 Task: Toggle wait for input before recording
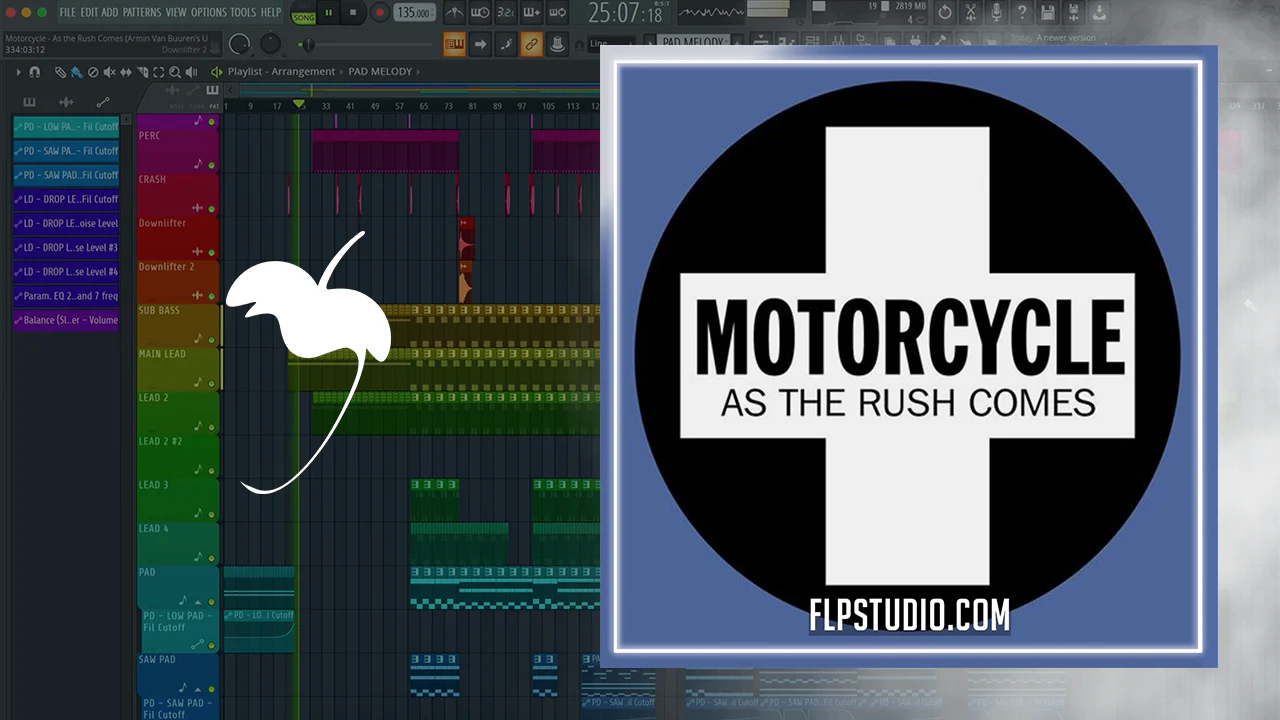coord(480,13)
